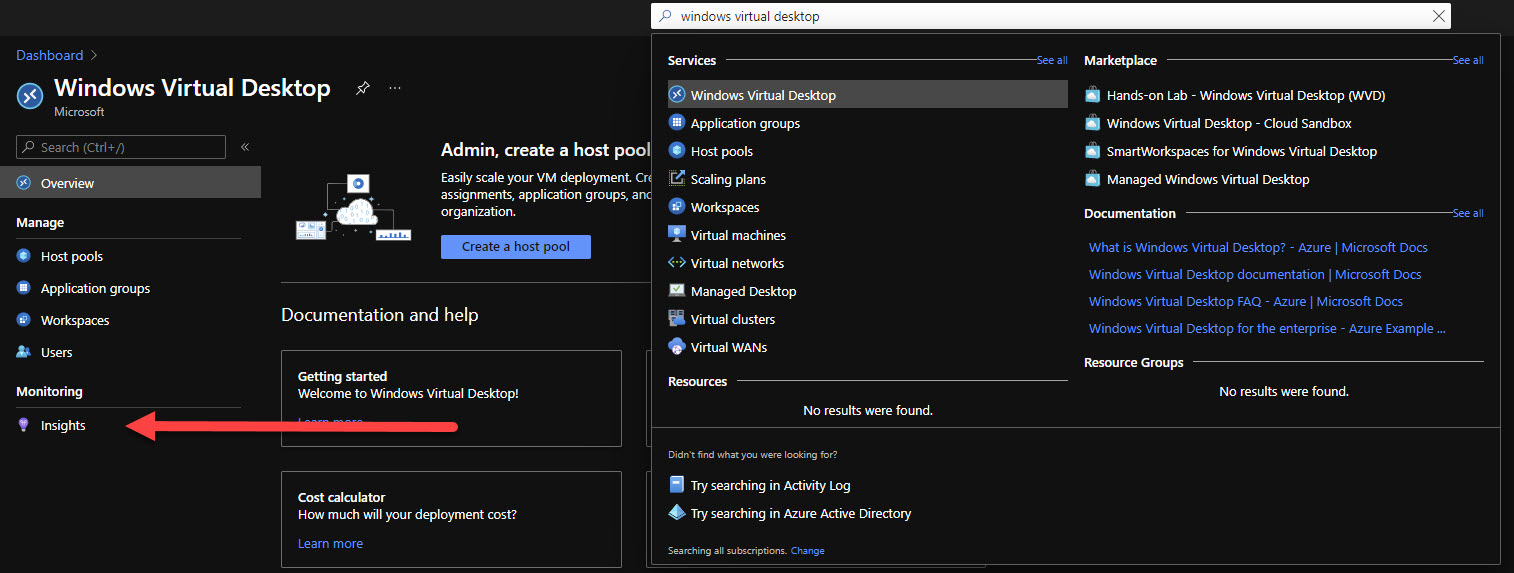Viewport: 1514px width, 573px height.
Task: Clear the search box with X icon
Action: point(1439,16)
